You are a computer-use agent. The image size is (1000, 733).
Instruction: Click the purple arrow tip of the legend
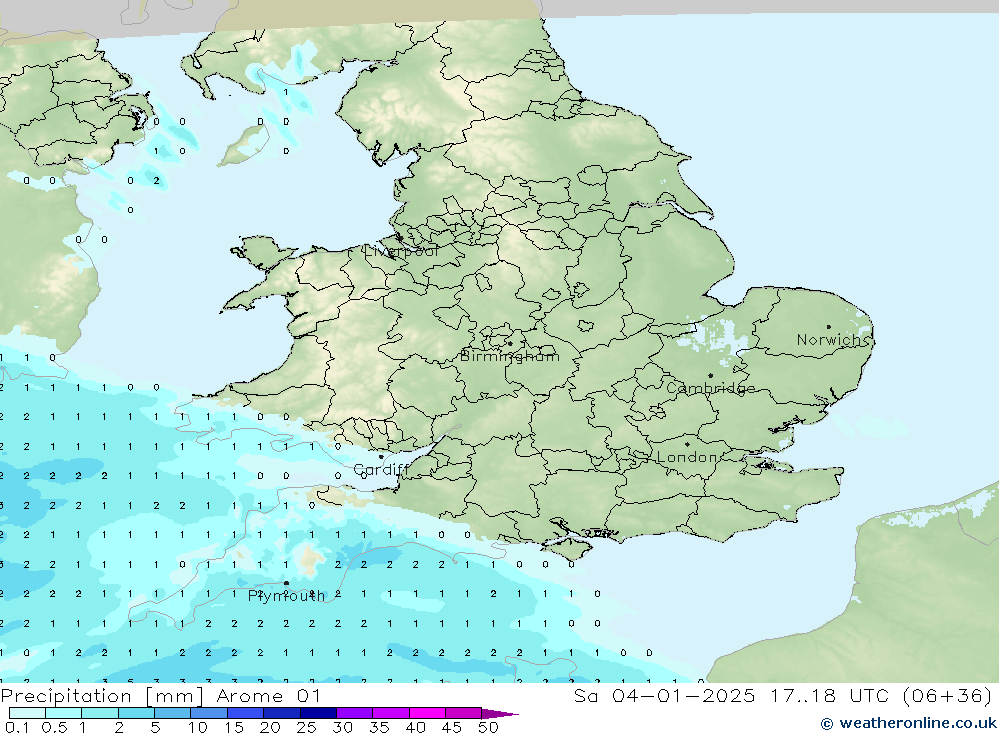coord(500,714)
